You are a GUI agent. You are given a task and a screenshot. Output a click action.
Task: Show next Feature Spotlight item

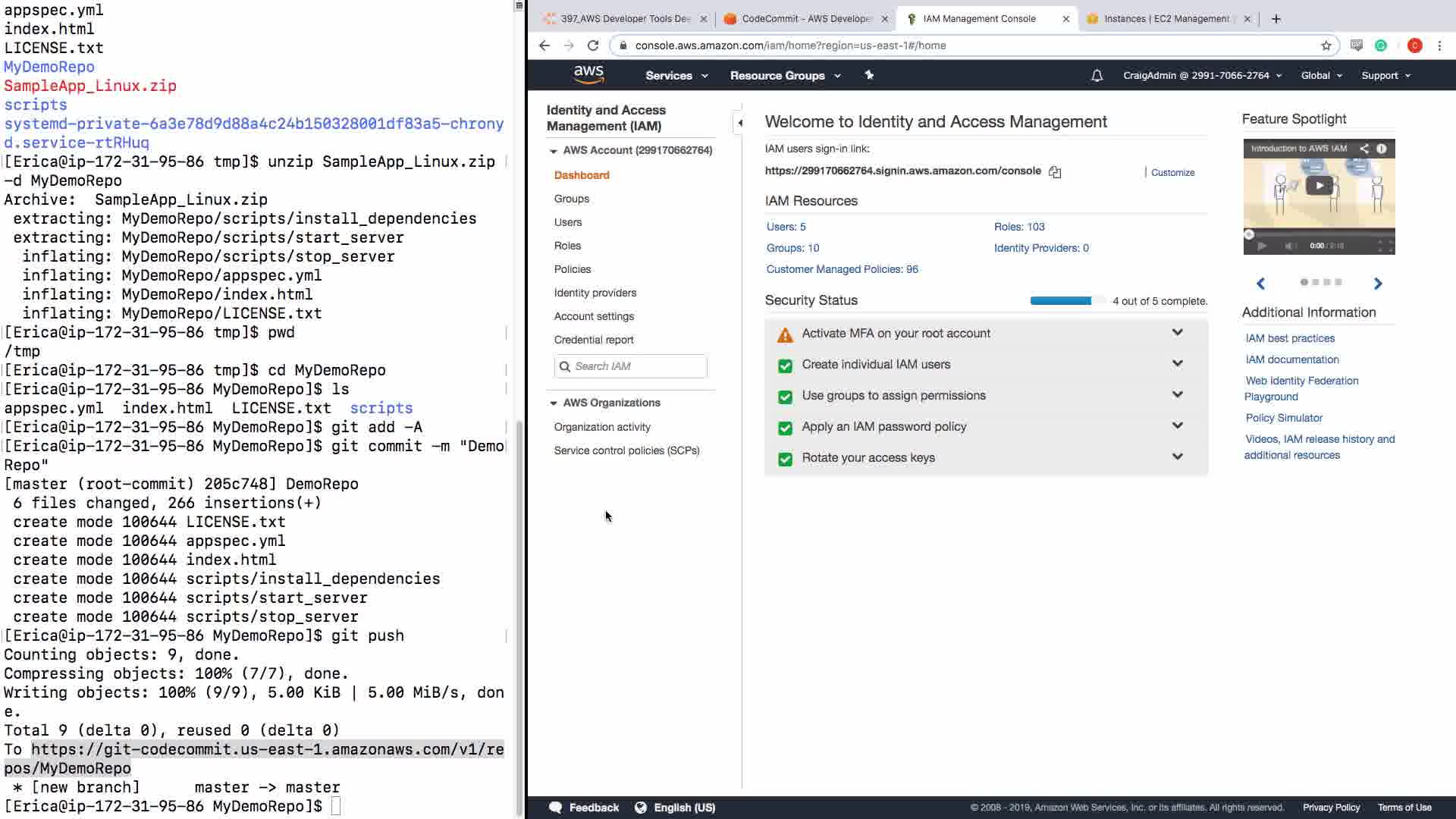pos(1378,284)
